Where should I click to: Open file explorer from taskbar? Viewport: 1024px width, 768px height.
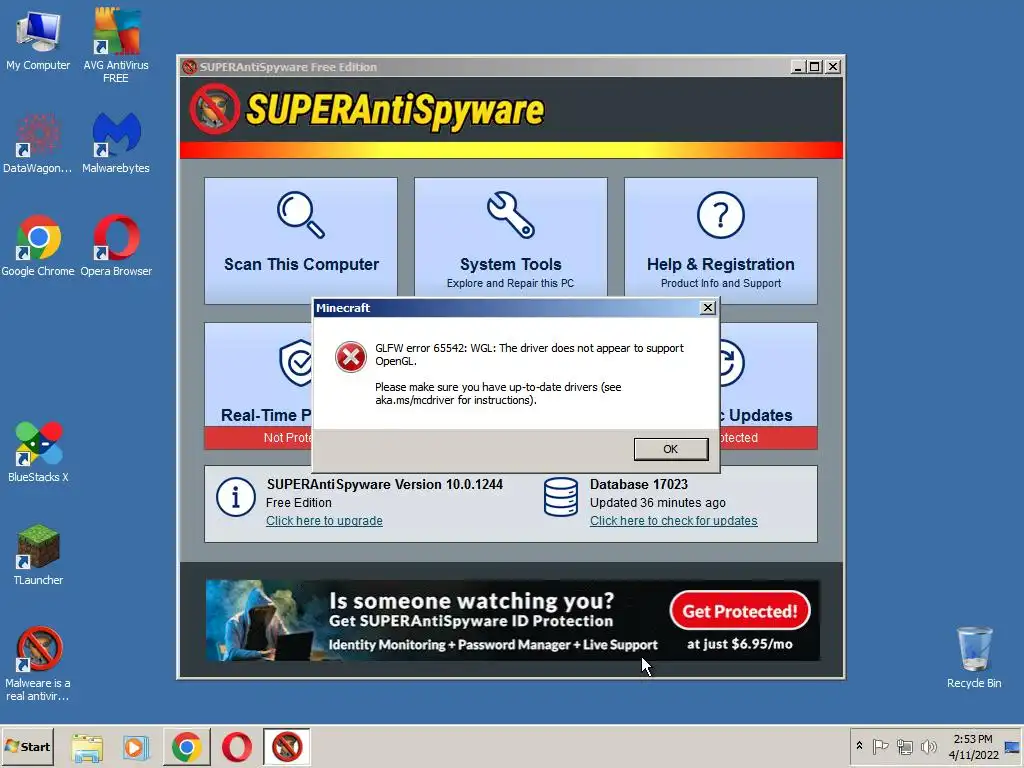[x=88, y=747]
